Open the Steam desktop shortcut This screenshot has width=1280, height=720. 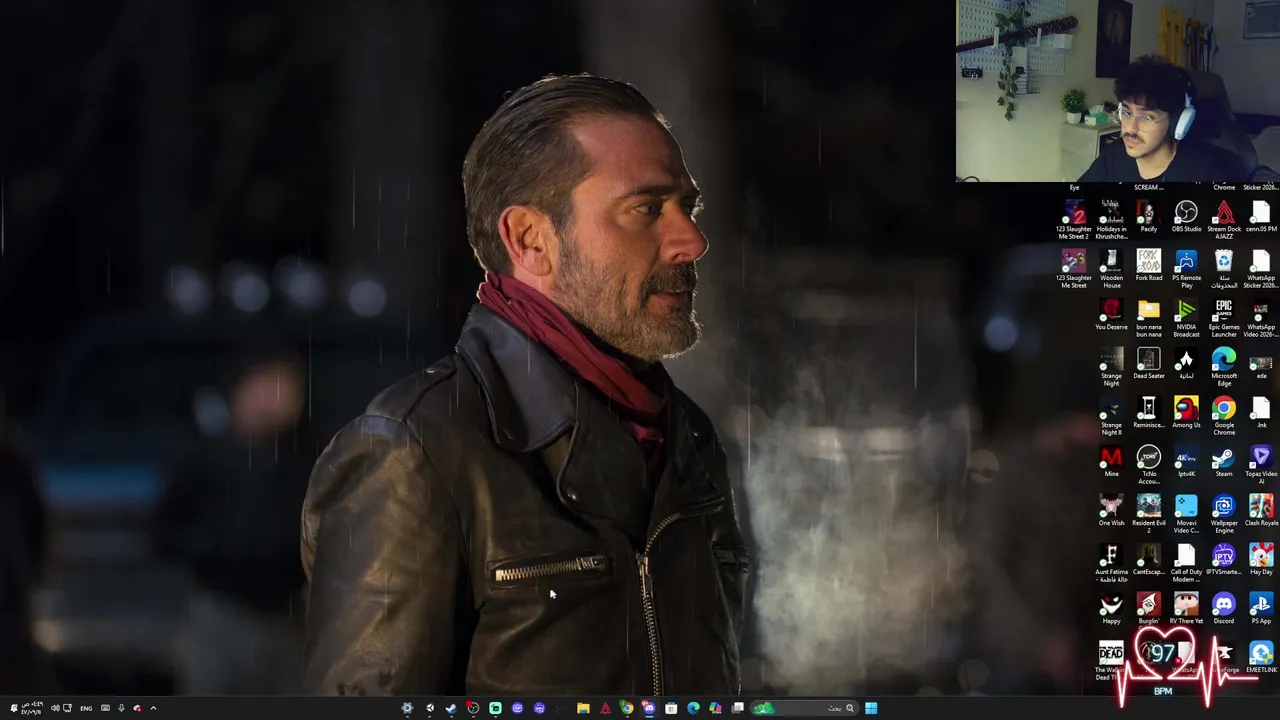[1224, 461]
